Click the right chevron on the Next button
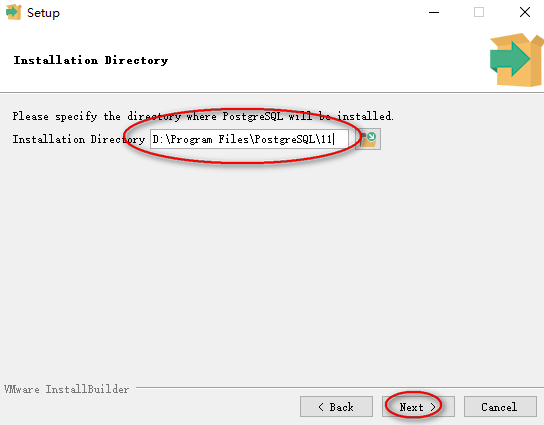544x425 pixels. click(433, 407)
